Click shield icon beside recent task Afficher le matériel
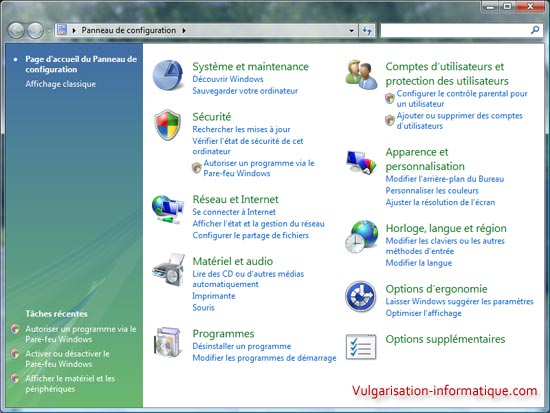The image size is (550, 413). [x=15, y=379]
